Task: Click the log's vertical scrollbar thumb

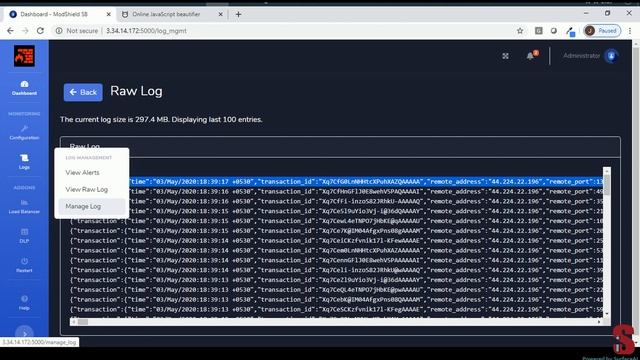Action: pyautogui.click(x=607, y=185)
